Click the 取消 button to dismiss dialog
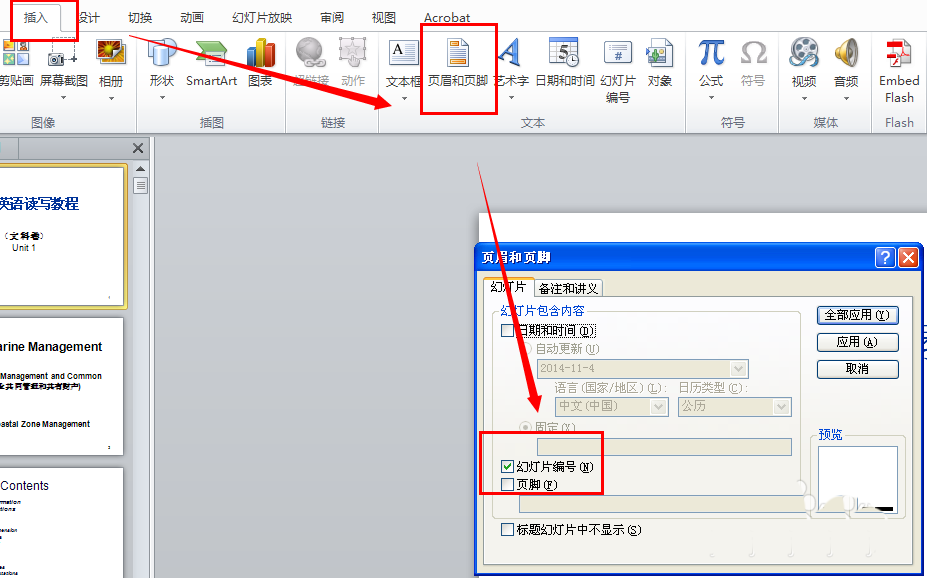This screenshot has width=927, height=578. 857,368
